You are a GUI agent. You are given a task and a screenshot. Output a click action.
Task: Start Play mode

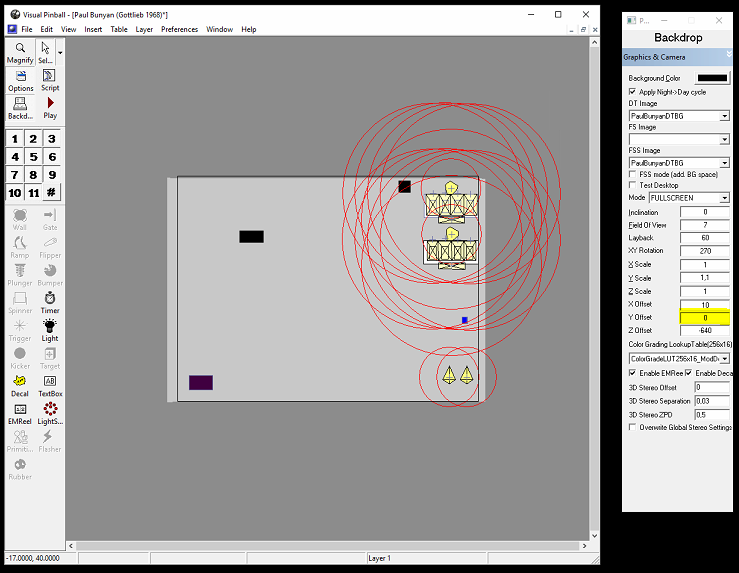tap(49, 108)
